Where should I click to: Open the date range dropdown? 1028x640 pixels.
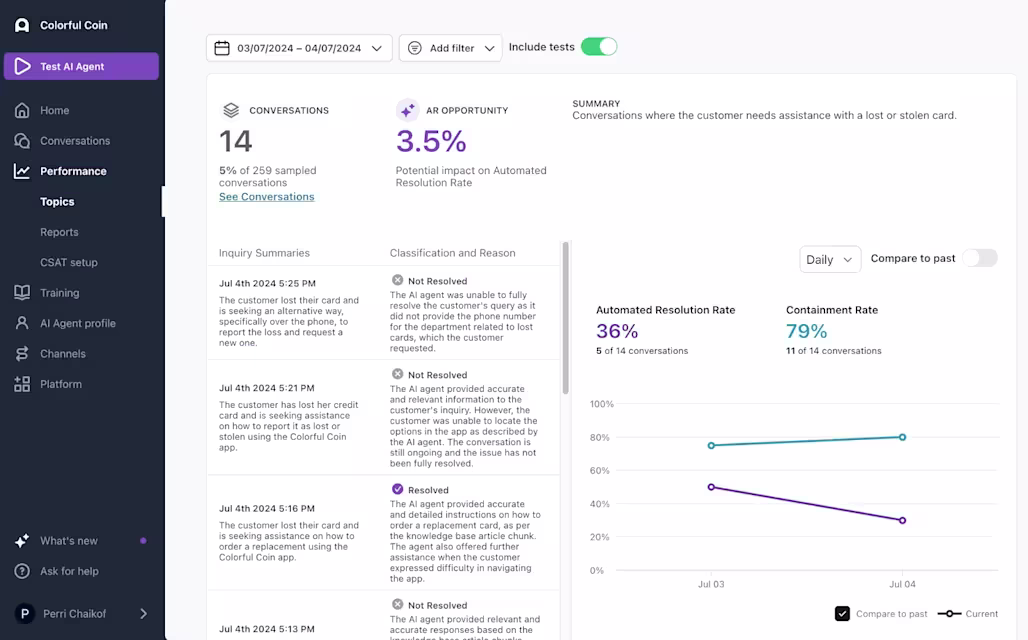click(x=299, y=48)
